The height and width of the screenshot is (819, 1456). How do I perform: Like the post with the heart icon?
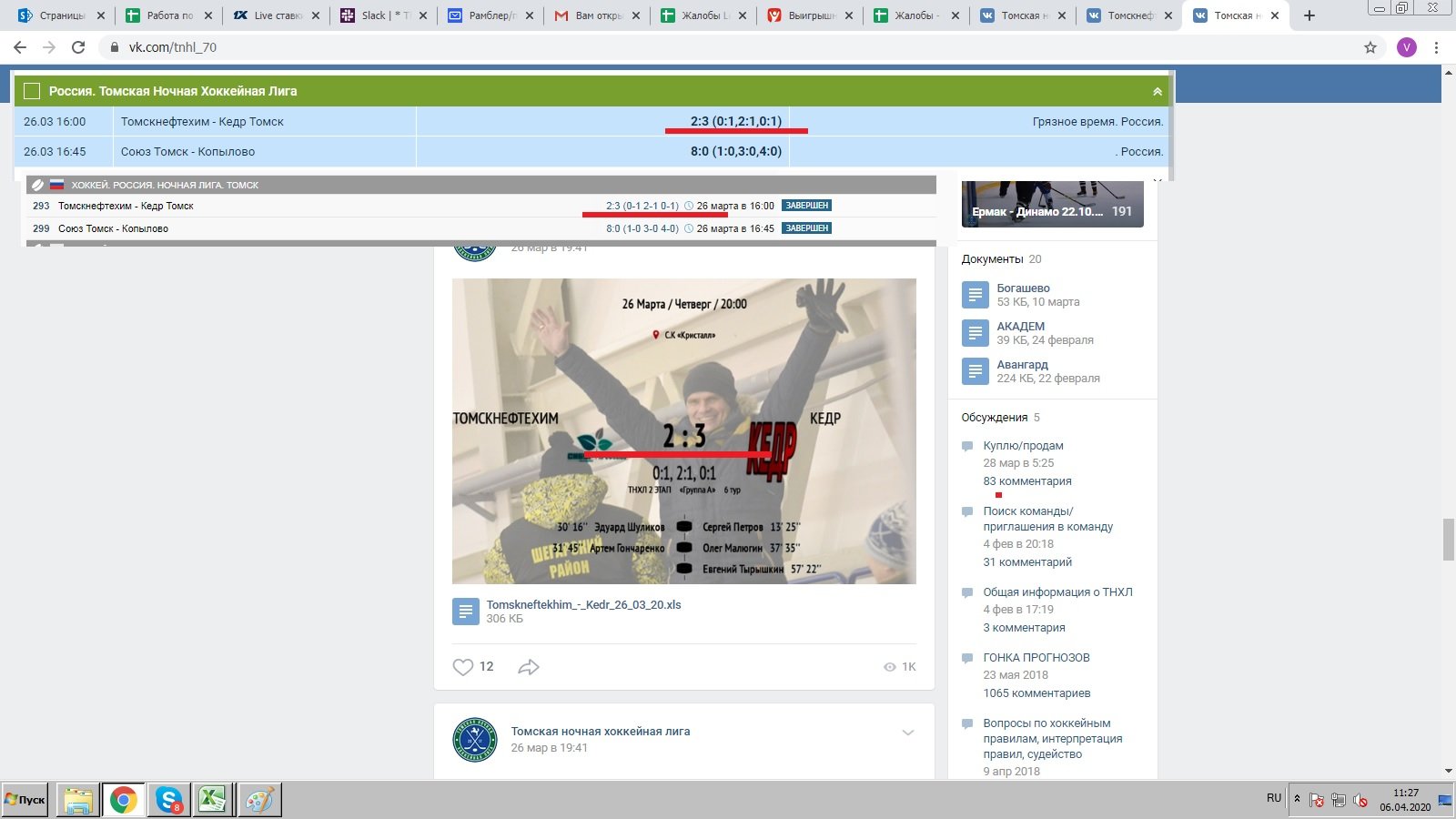tap(463, 667)
